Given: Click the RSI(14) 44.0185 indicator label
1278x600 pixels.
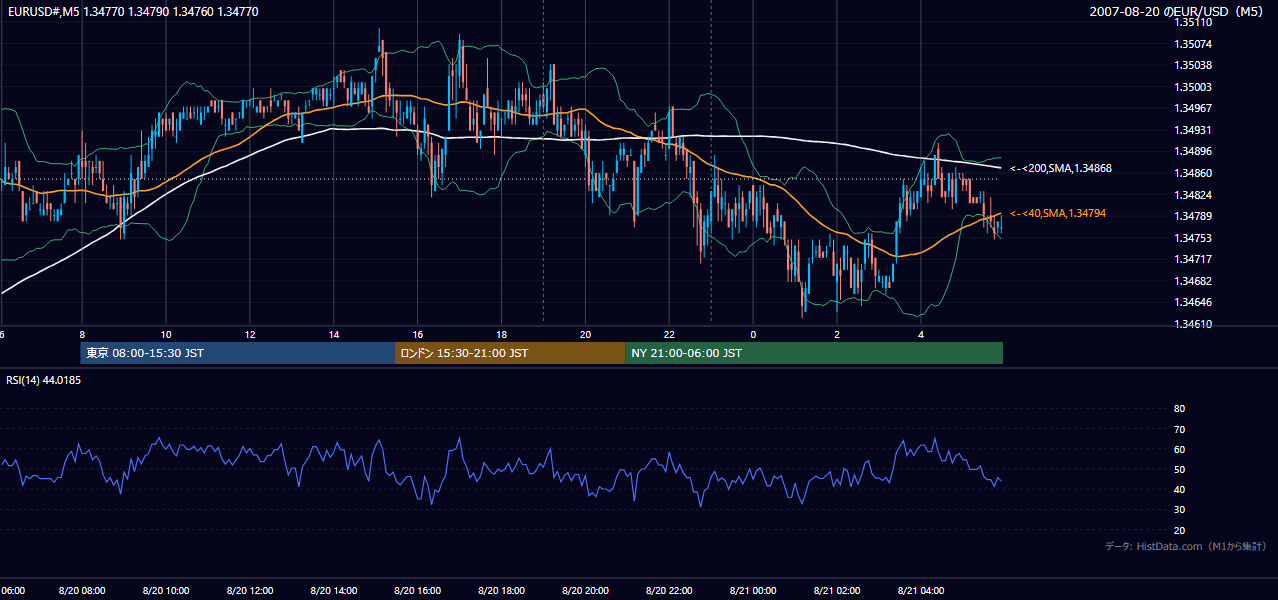Looking at the screenshot, I should tap(44, 380).
